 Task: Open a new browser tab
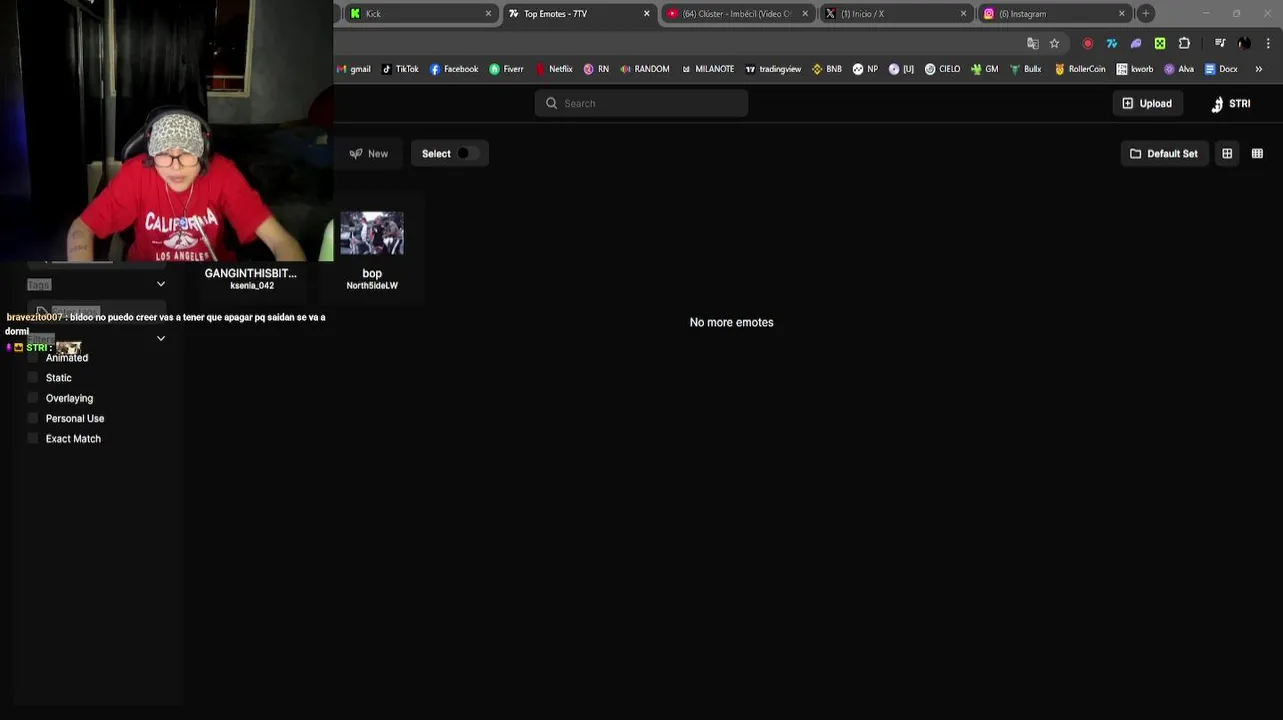tap(1146, 14)
